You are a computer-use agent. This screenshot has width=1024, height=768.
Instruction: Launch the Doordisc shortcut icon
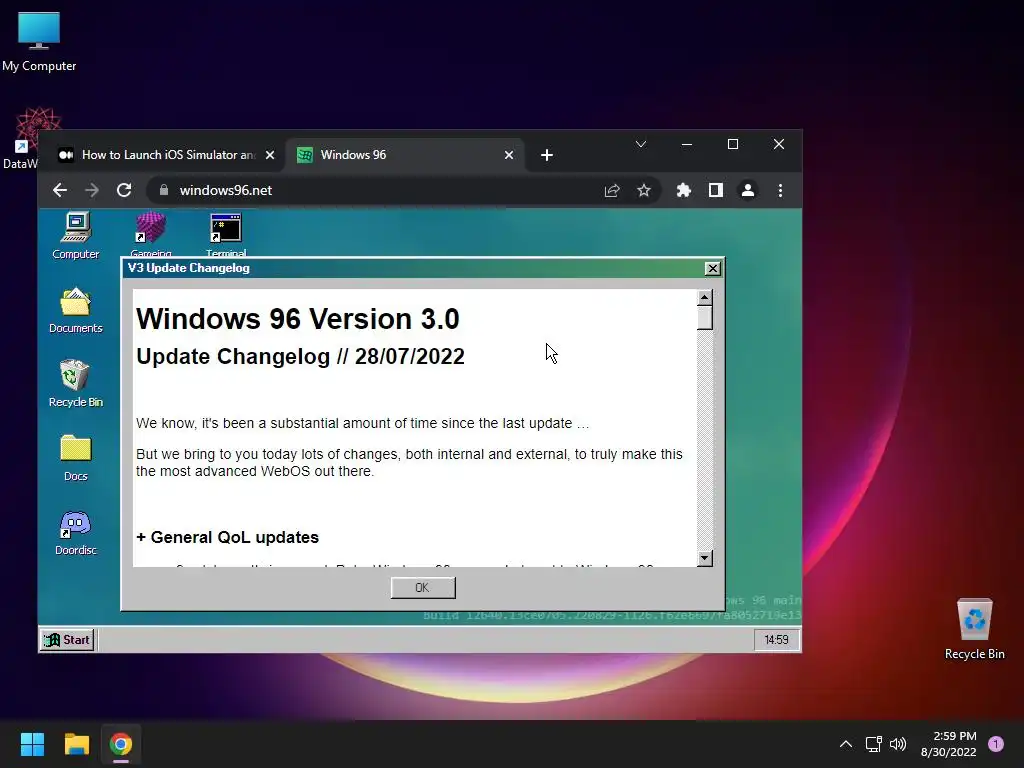(76, 532)
